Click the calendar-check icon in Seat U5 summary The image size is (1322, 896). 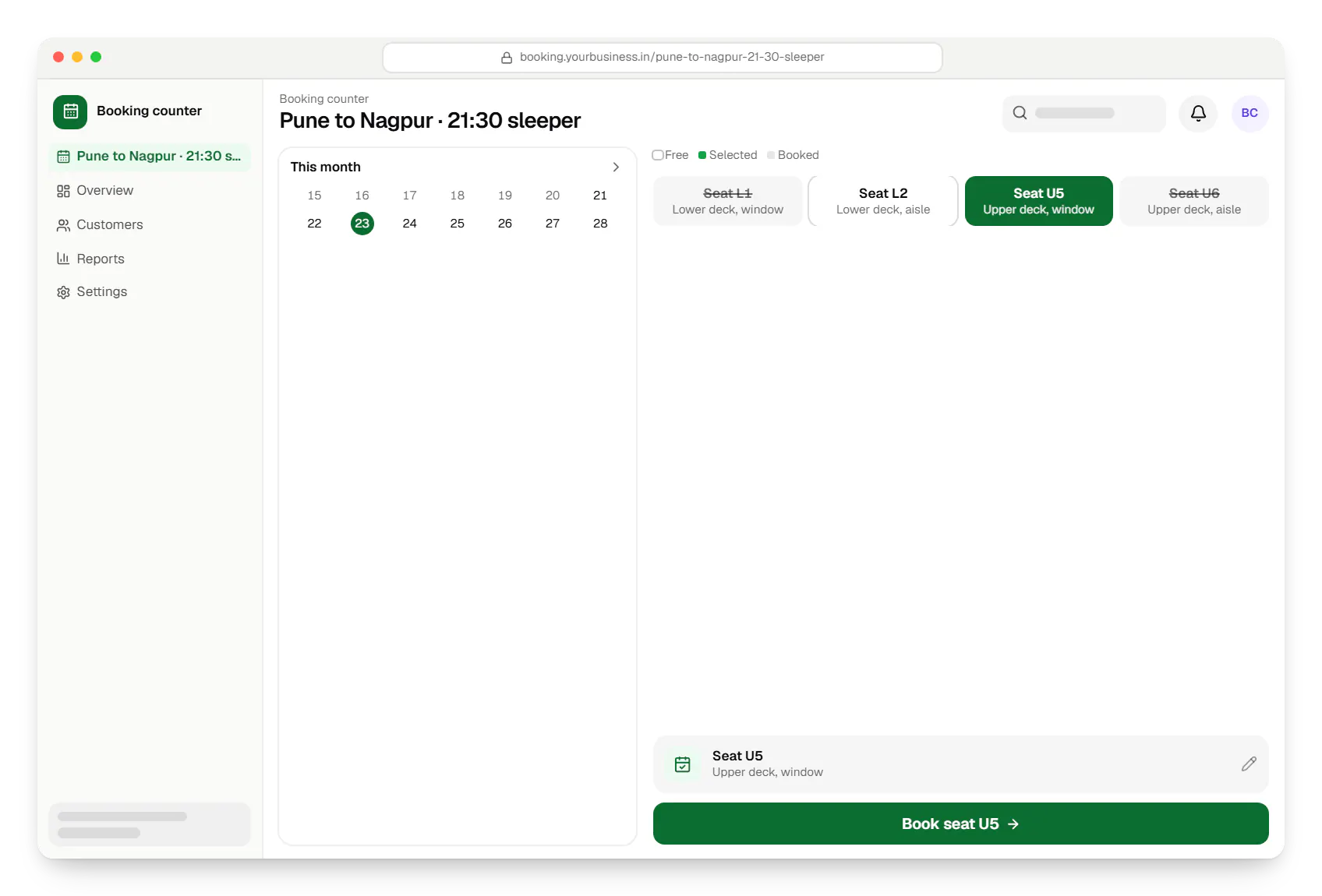(683, 764)
